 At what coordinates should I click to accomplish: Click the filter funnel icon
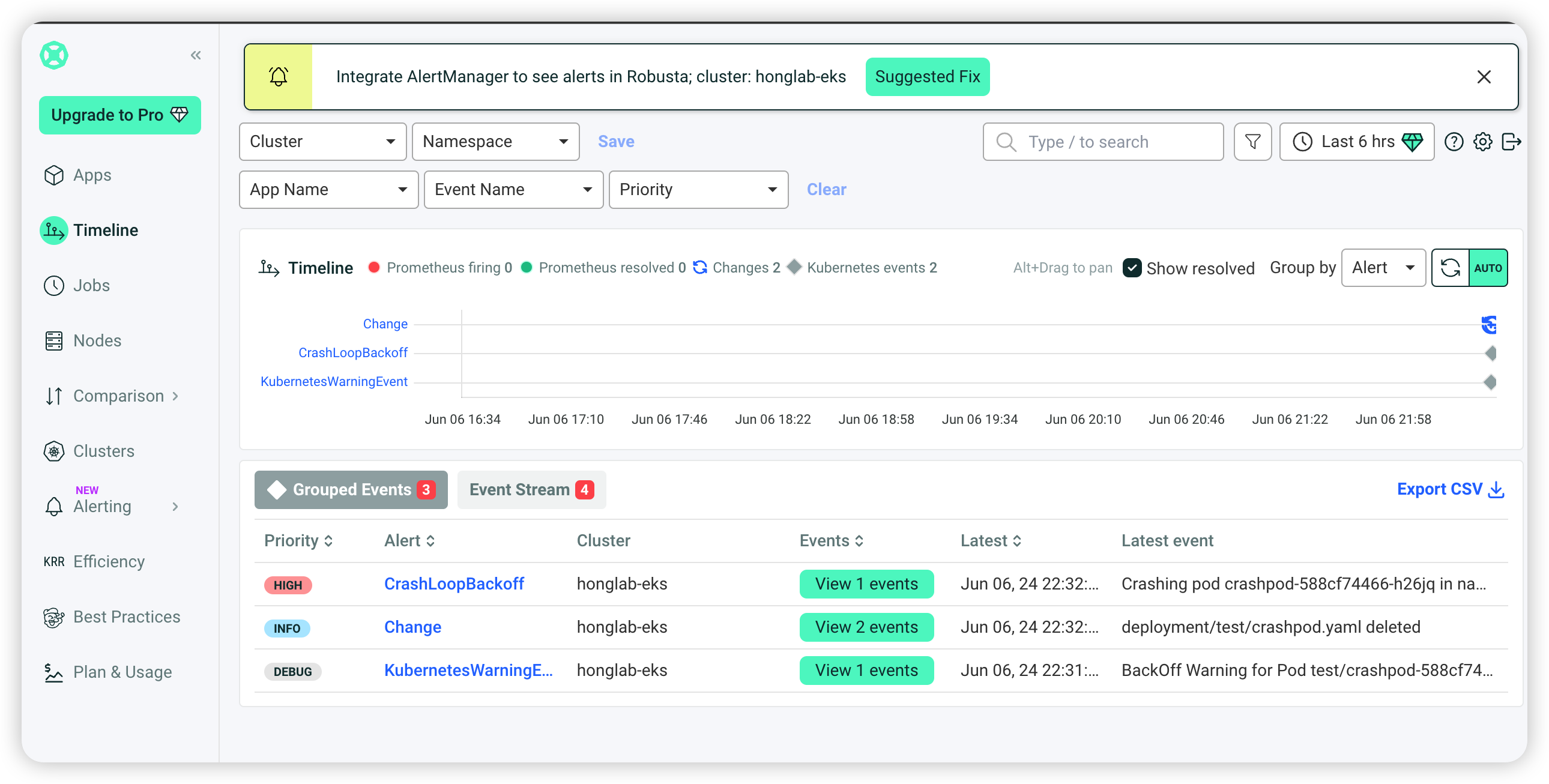1252,142
